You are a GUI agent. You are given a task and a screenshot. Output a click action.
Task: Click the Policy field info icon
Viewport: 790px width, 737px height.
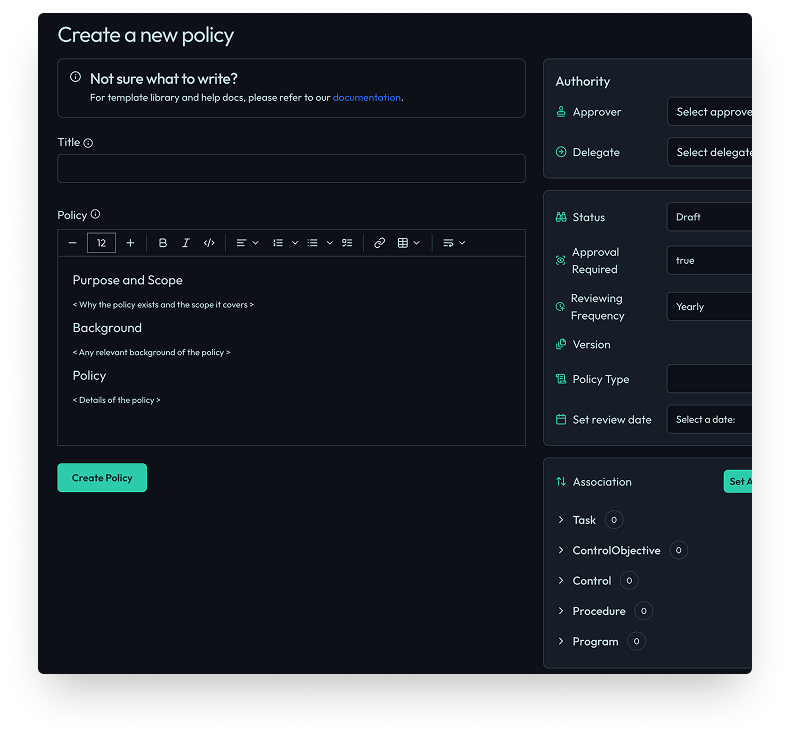pyautogui.click(x=96, y=215)
